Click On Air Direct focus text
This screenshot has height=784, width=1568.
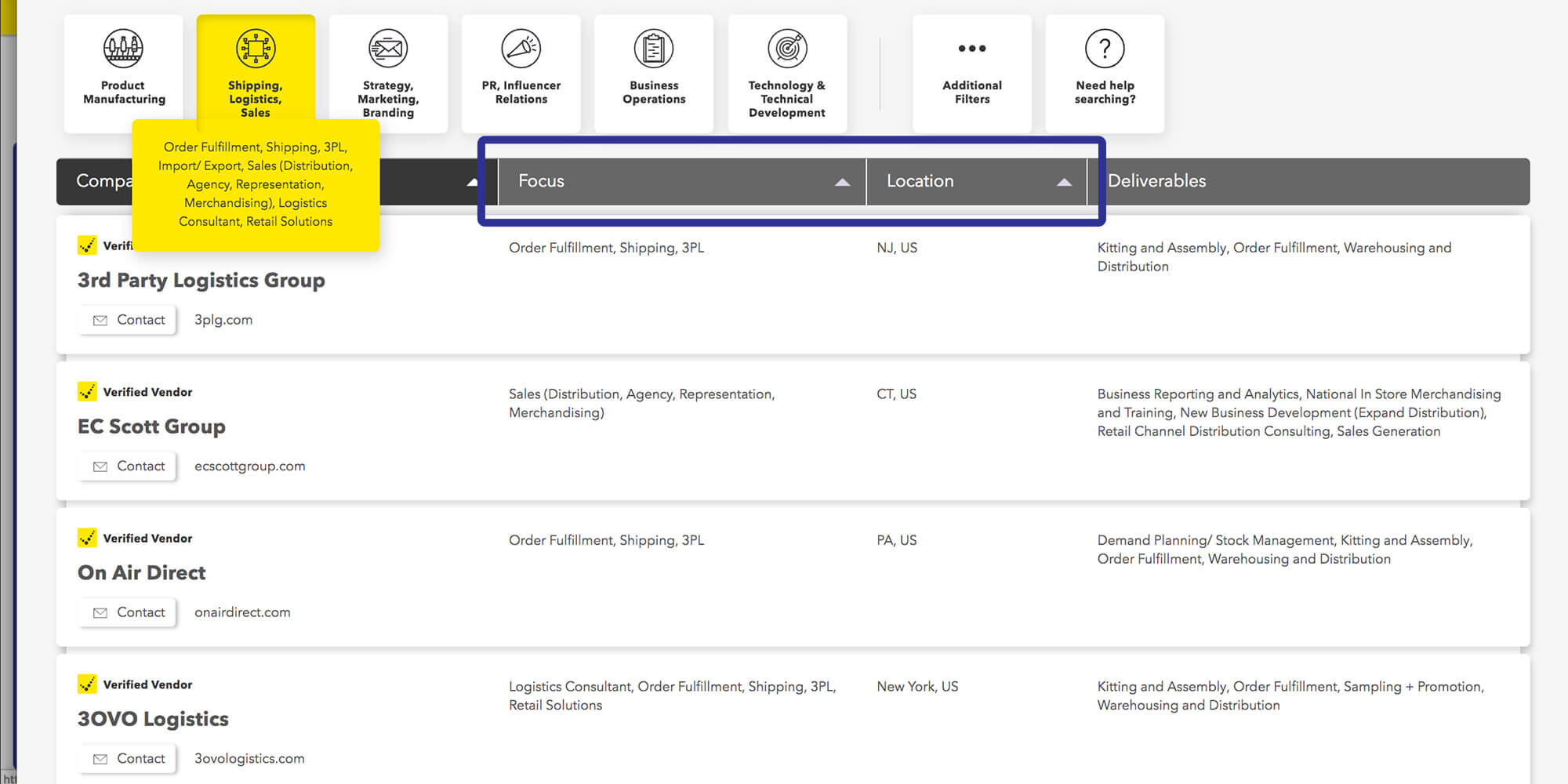click(606, 540)
